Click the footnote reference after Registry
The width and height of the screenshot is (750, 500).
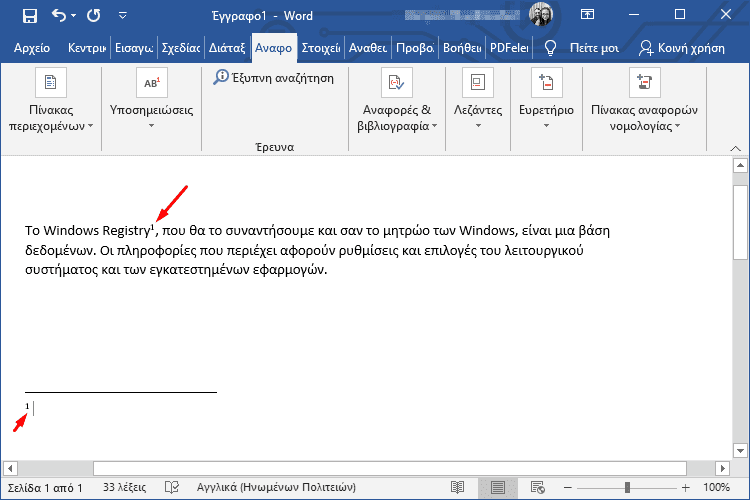click(153, 226)
